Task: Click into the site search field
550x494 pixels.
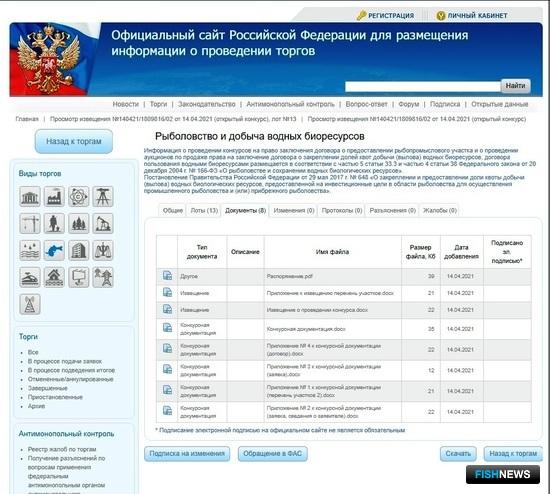Action: [x=423, y=86]
